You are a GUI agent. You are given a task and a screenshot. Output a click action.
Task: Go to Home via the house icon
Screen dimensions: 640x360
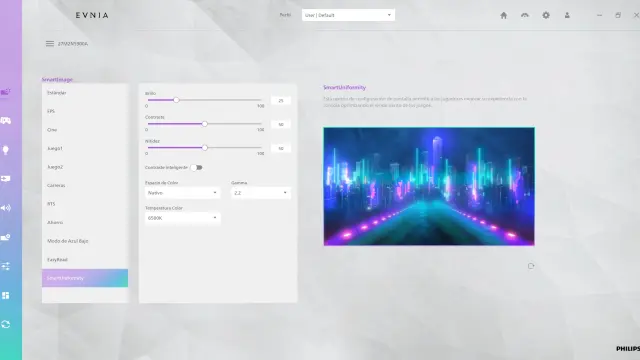[504, 15]
